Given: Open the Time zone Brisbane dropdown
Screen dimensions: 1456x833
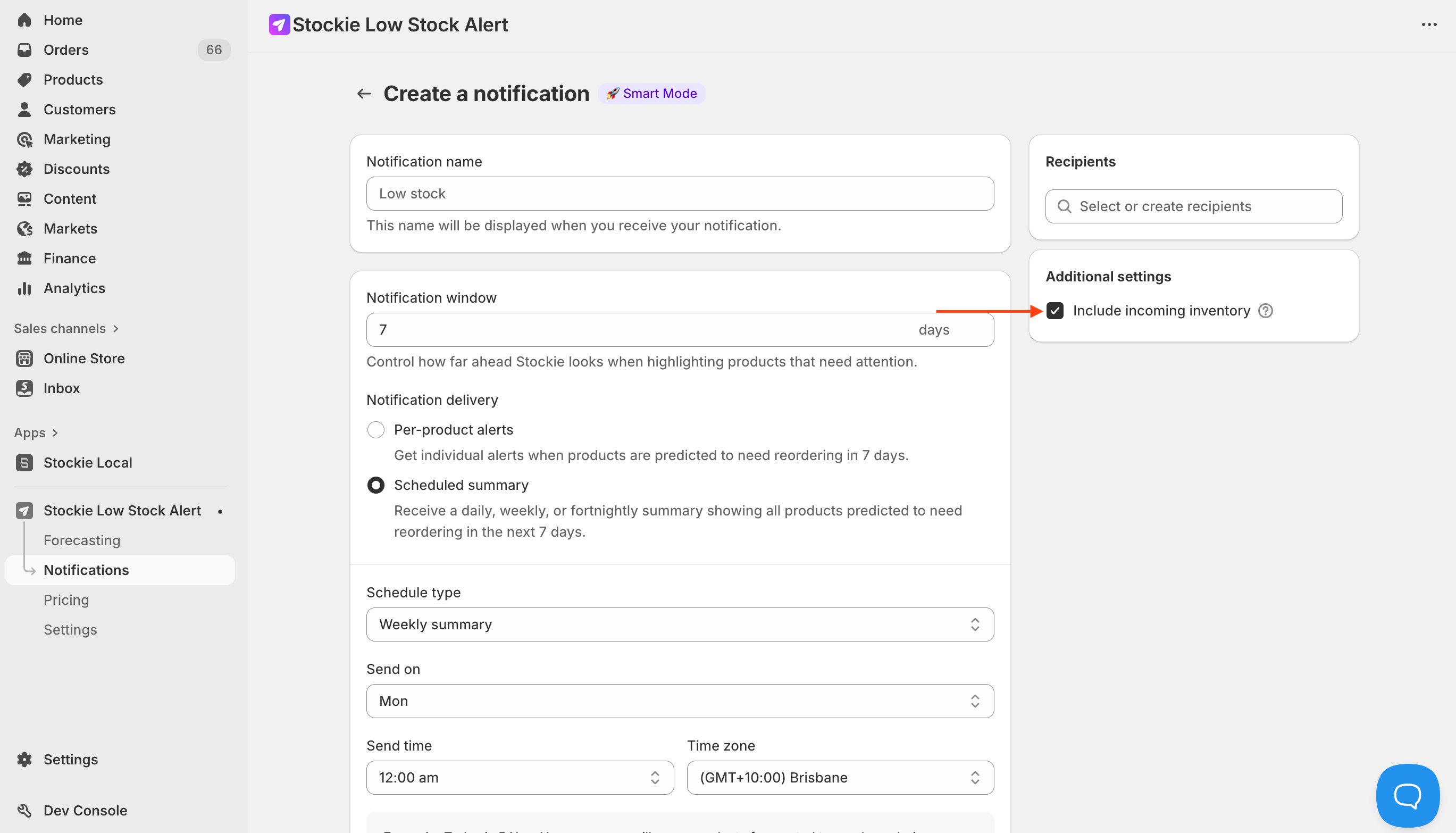Looking at the screenshot, I should (x=840, y=778).
